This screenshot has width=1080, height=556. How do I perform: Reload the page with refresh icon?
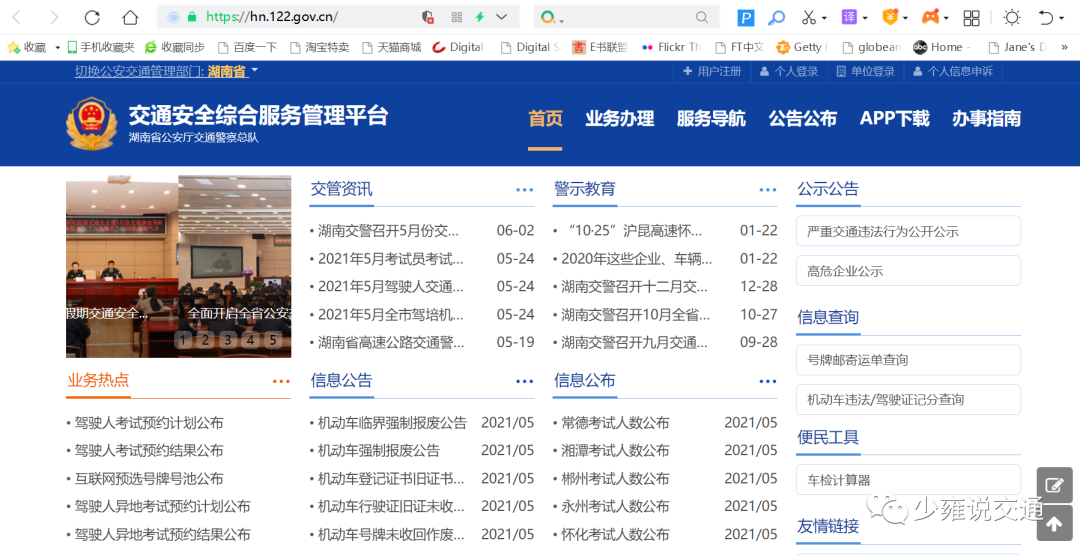(x=92, y=17)
